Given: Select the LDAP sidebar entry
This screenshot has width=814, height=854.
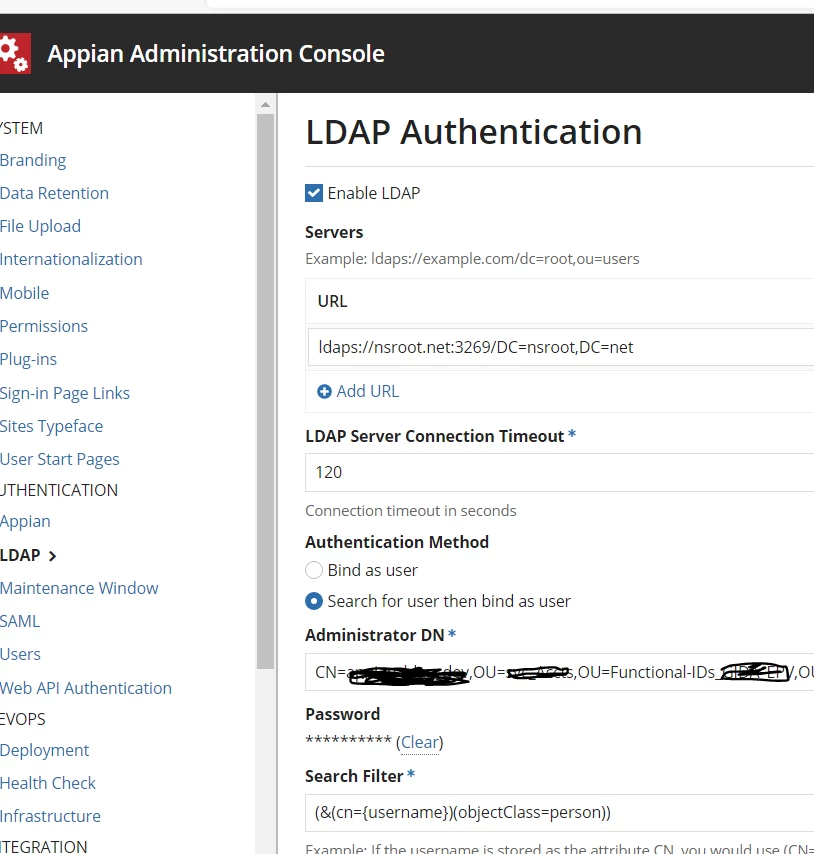Looking at the screenshot, I should tap(20, 555).
